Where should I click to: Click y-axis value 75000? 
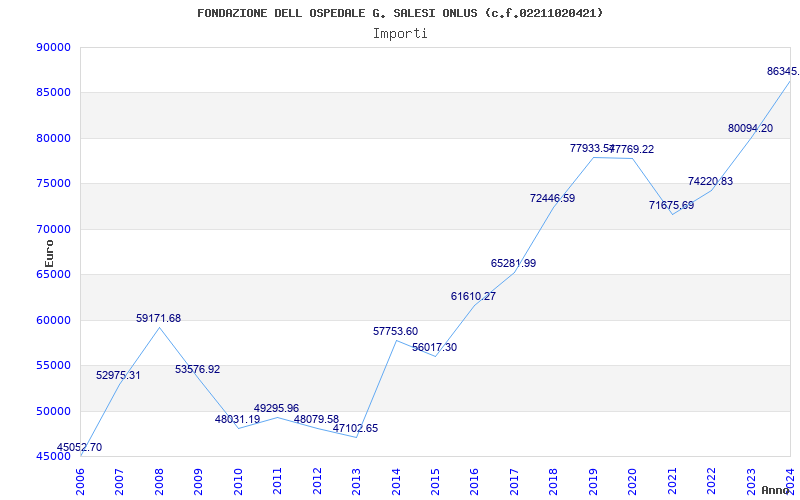54,184
